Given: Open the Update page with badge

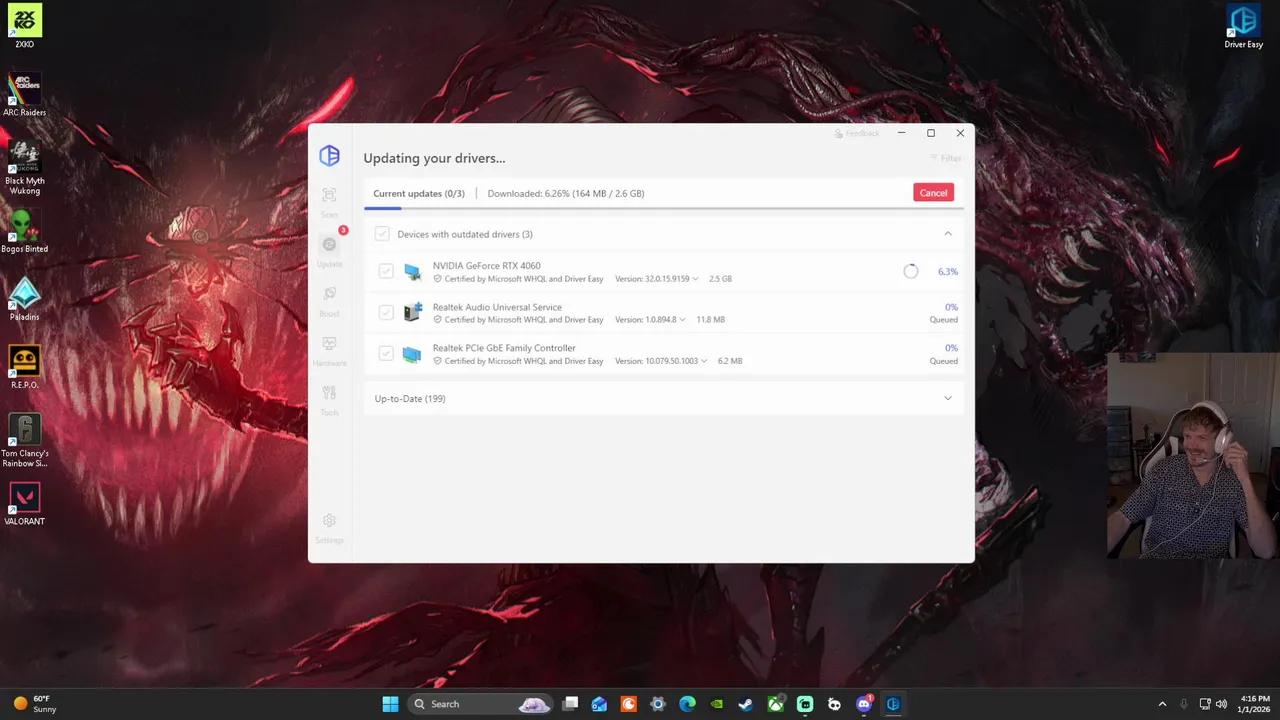Looking at the screenshot, I should (x=329, y=250).
